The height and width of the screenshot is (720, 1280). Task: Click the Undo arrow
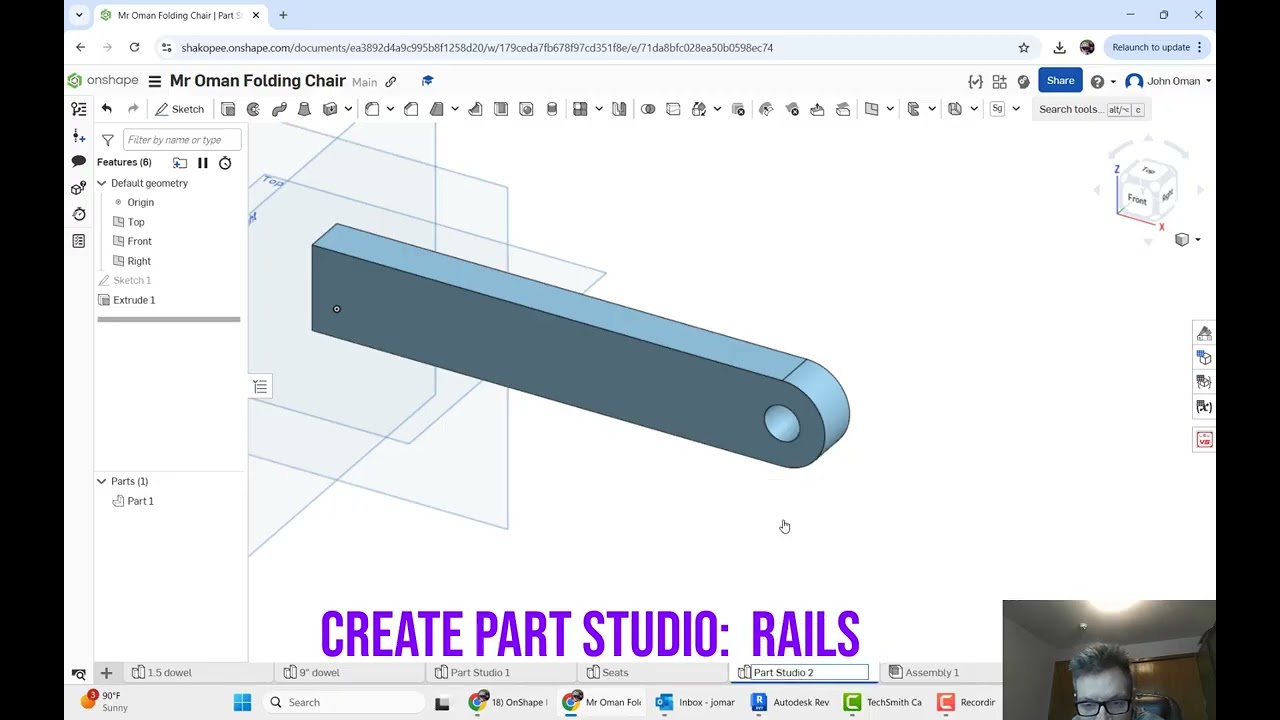(107, 109)
